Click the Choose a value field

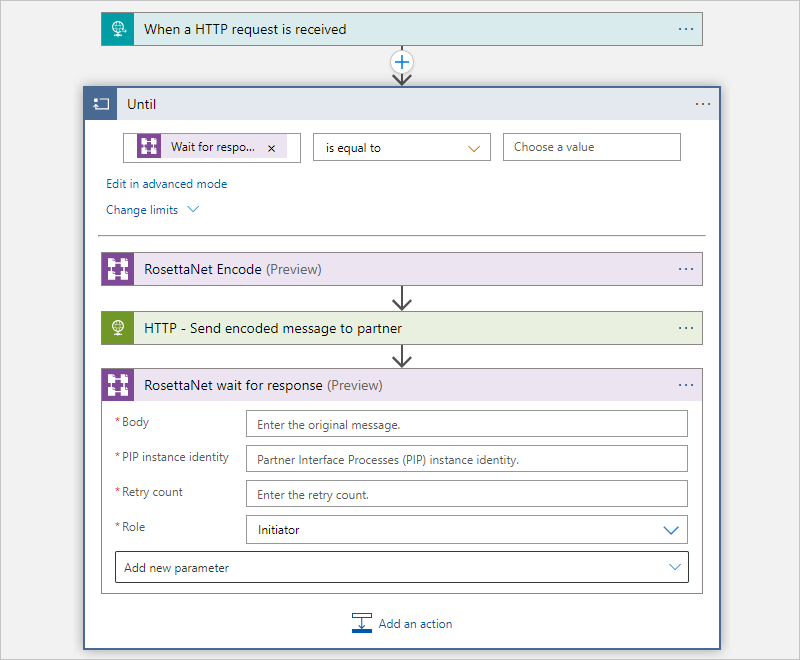[x=591, y=147]
